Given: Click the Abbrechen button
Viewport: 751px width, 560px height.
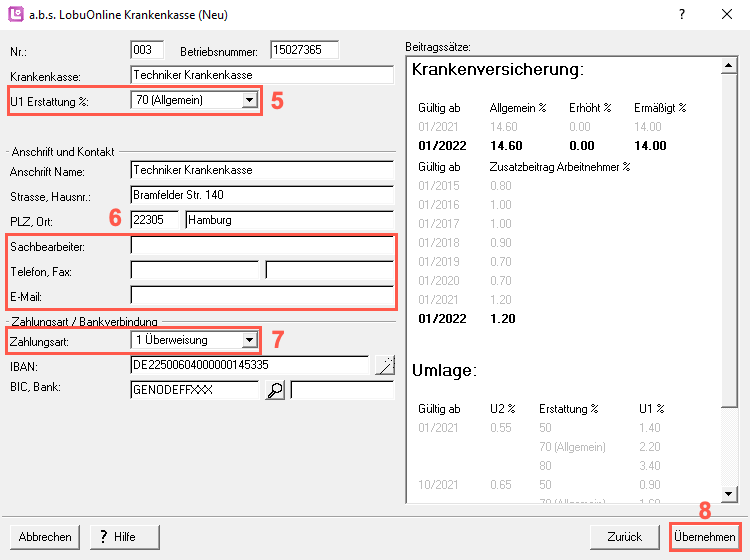Looking at the screenshot, I should pyautogui.click(x=45, y=537).
